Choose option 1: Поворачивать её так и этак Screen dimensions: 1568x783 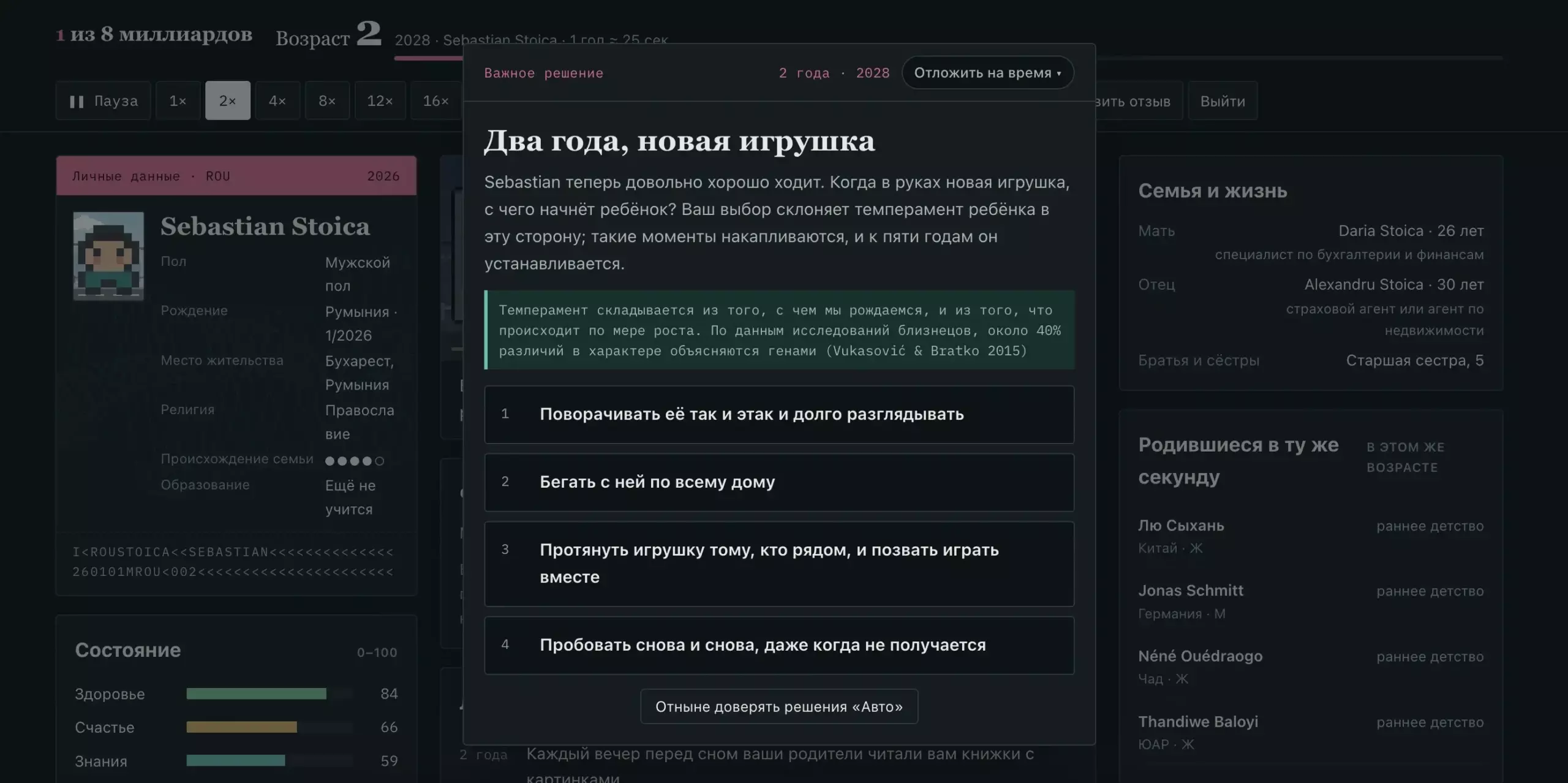pyautogui.click(x=779, y=414)
